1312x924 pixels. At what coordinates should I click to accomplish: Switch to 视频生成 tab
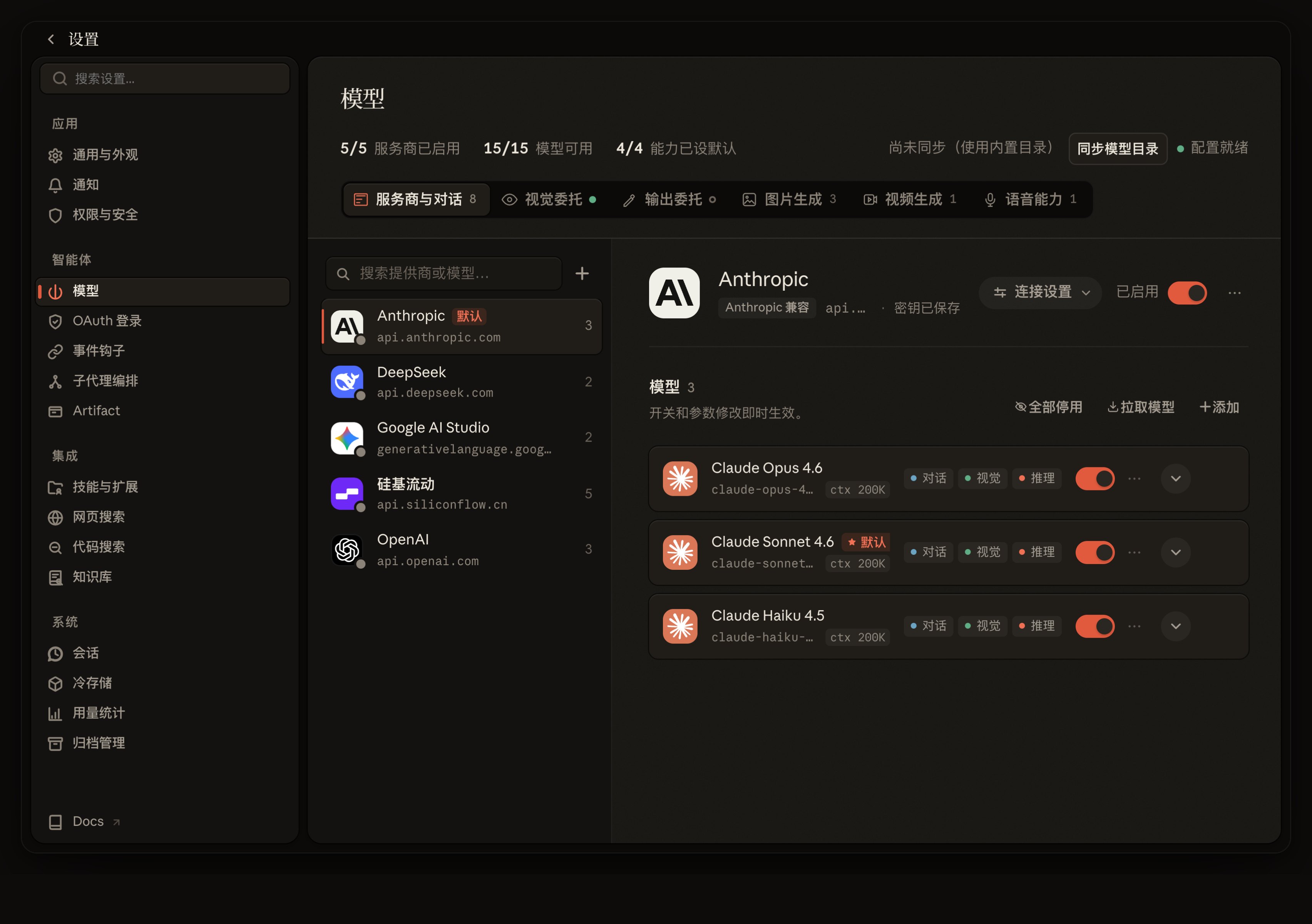coord(910,199)
